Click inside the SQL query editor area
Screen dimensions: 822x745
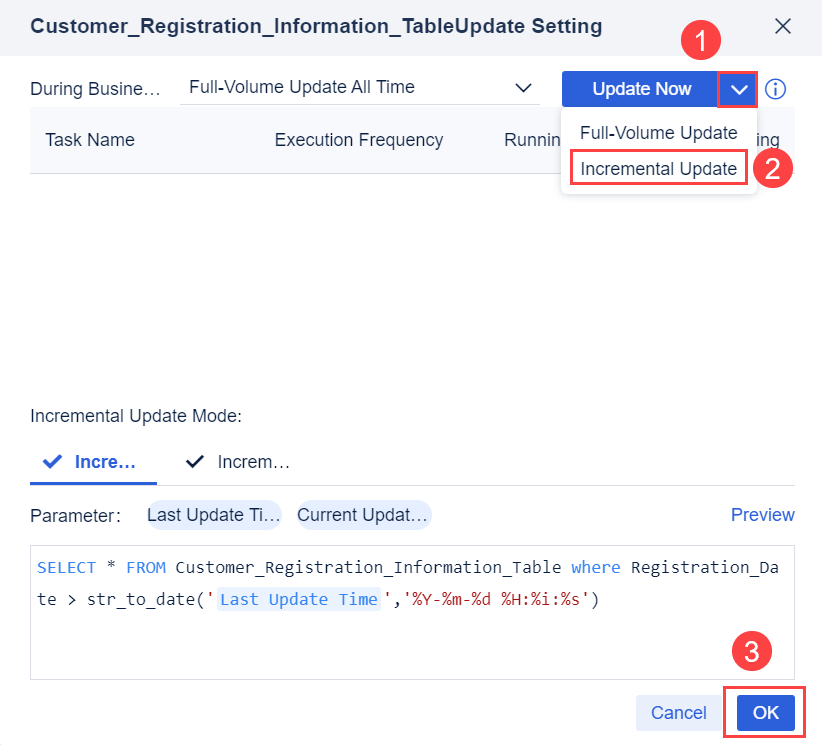pos(400,640)
